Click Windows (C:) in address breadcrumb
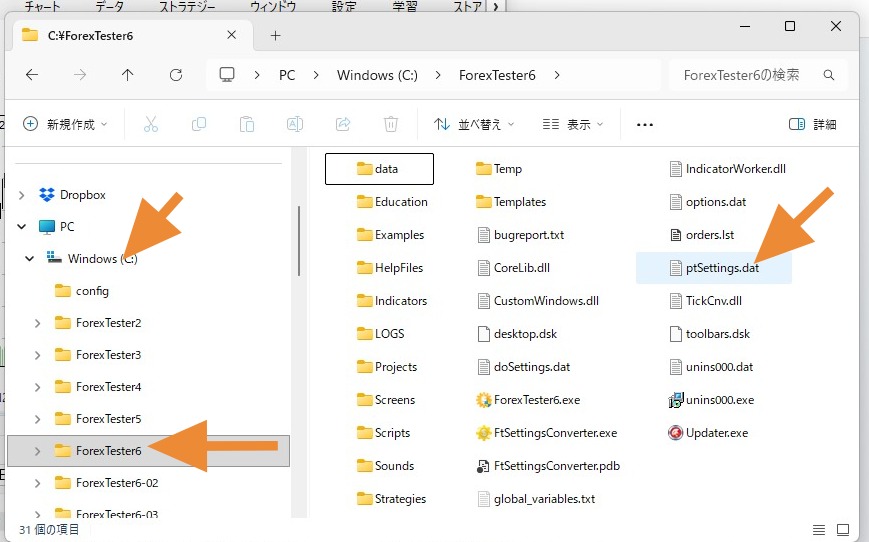The image size is (869, 542). (377, 75)
